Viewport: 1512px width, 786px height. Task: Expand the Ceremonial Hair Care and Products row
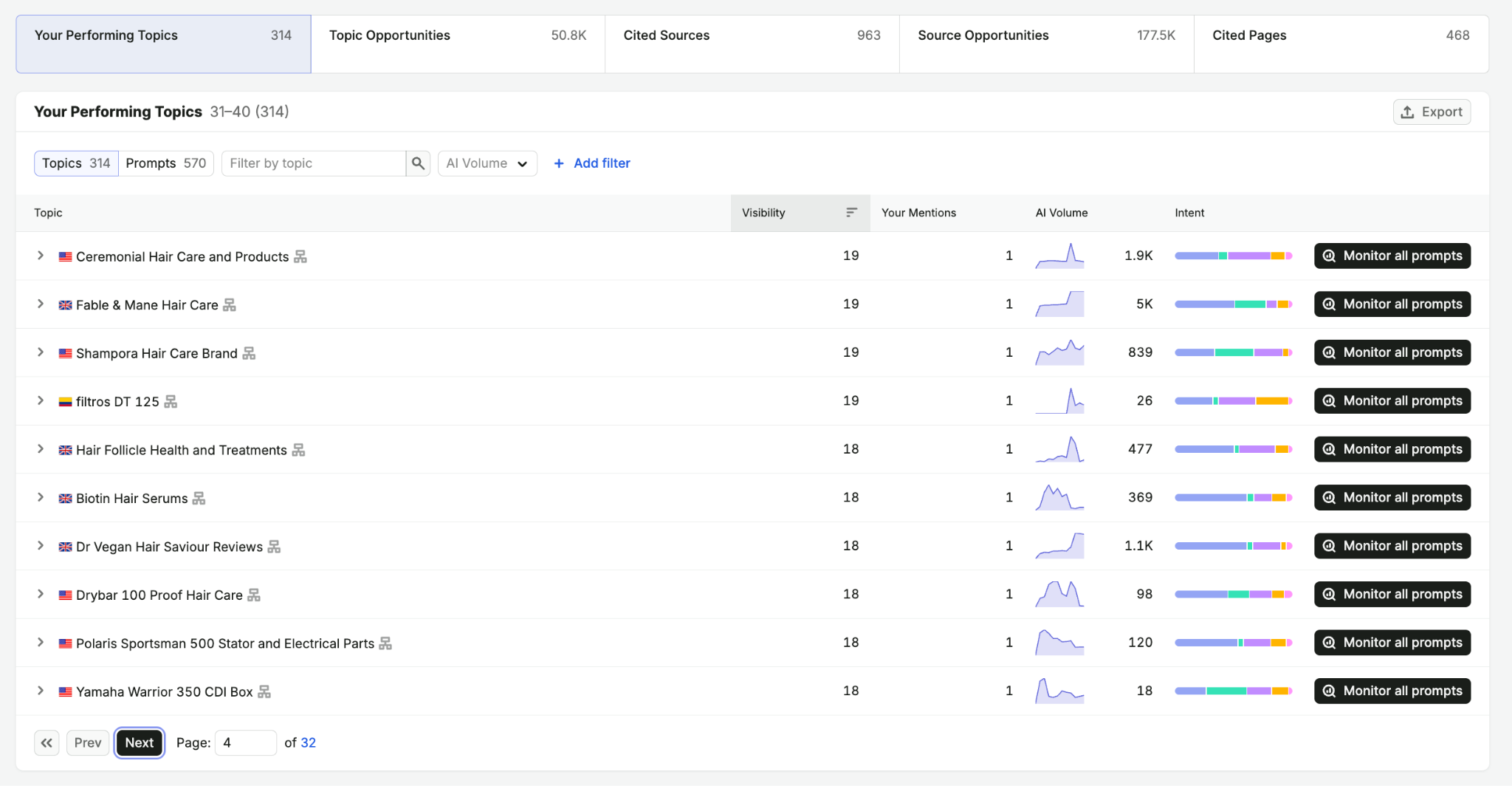[x=41, y=256]
